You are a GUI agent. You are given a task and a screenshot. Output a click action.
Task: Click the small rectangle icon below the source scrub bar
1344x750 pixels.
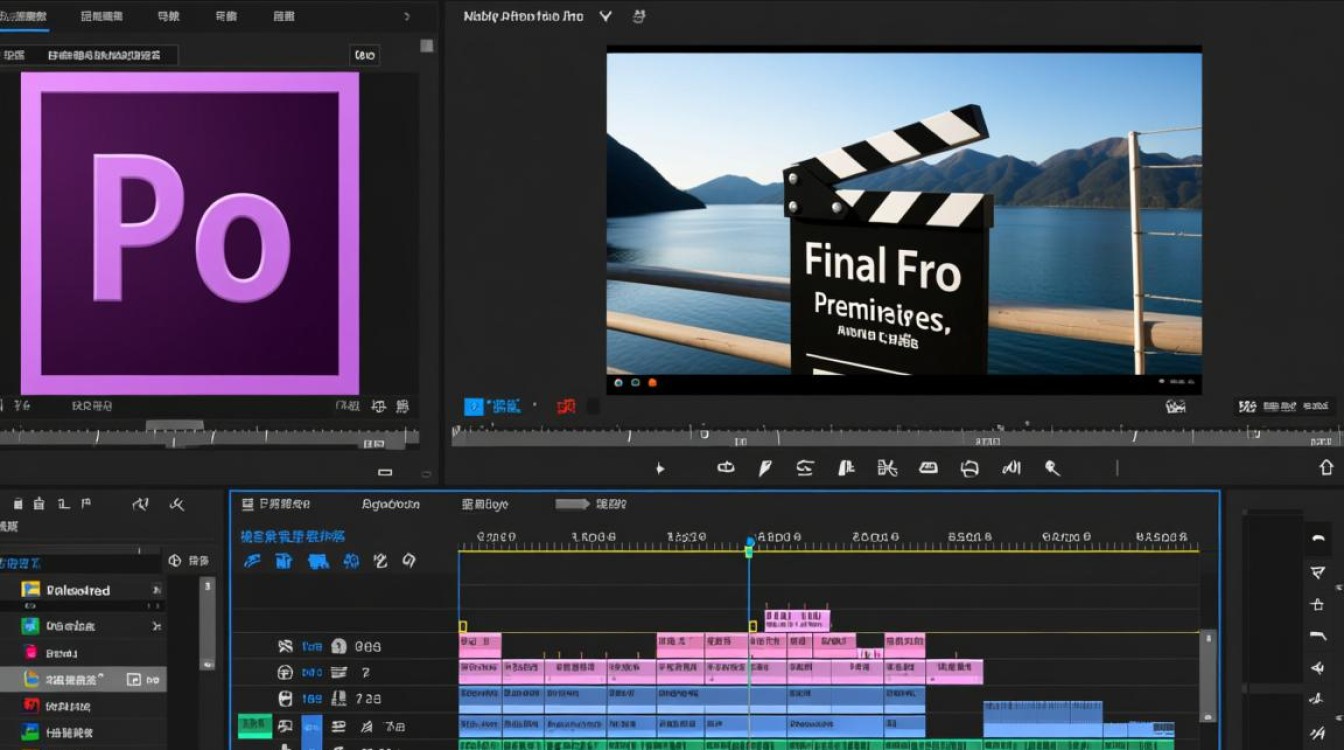point(385,472)
